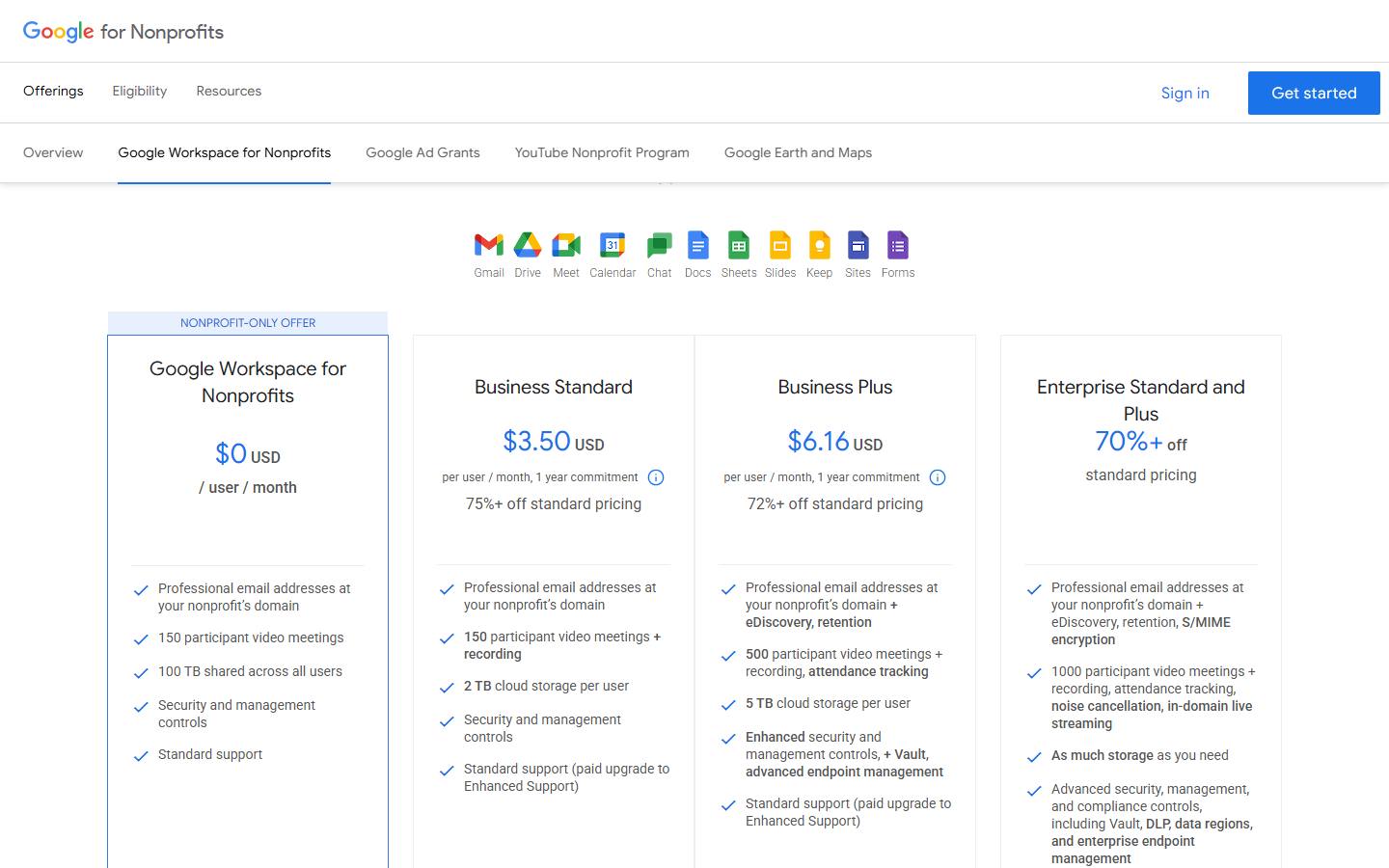Open info icon for Business Plus pricing
1389x868 pixels.
(x=938, y=477)
